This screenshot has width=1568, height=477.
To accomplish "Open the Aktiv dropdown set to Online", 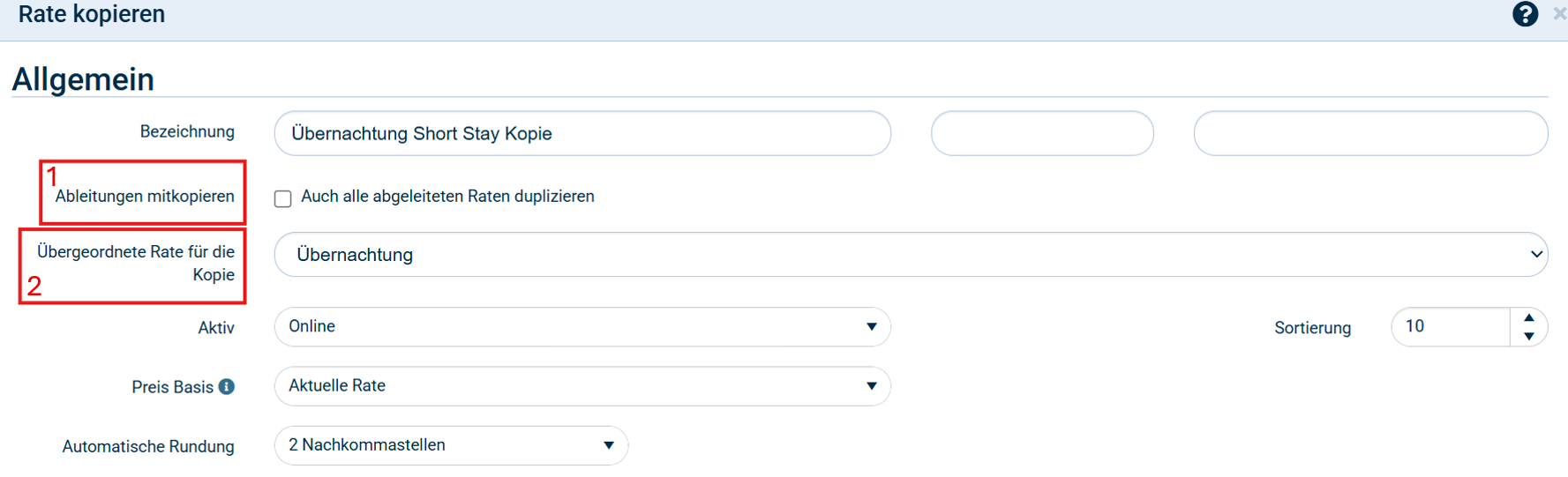I will 582,327.
